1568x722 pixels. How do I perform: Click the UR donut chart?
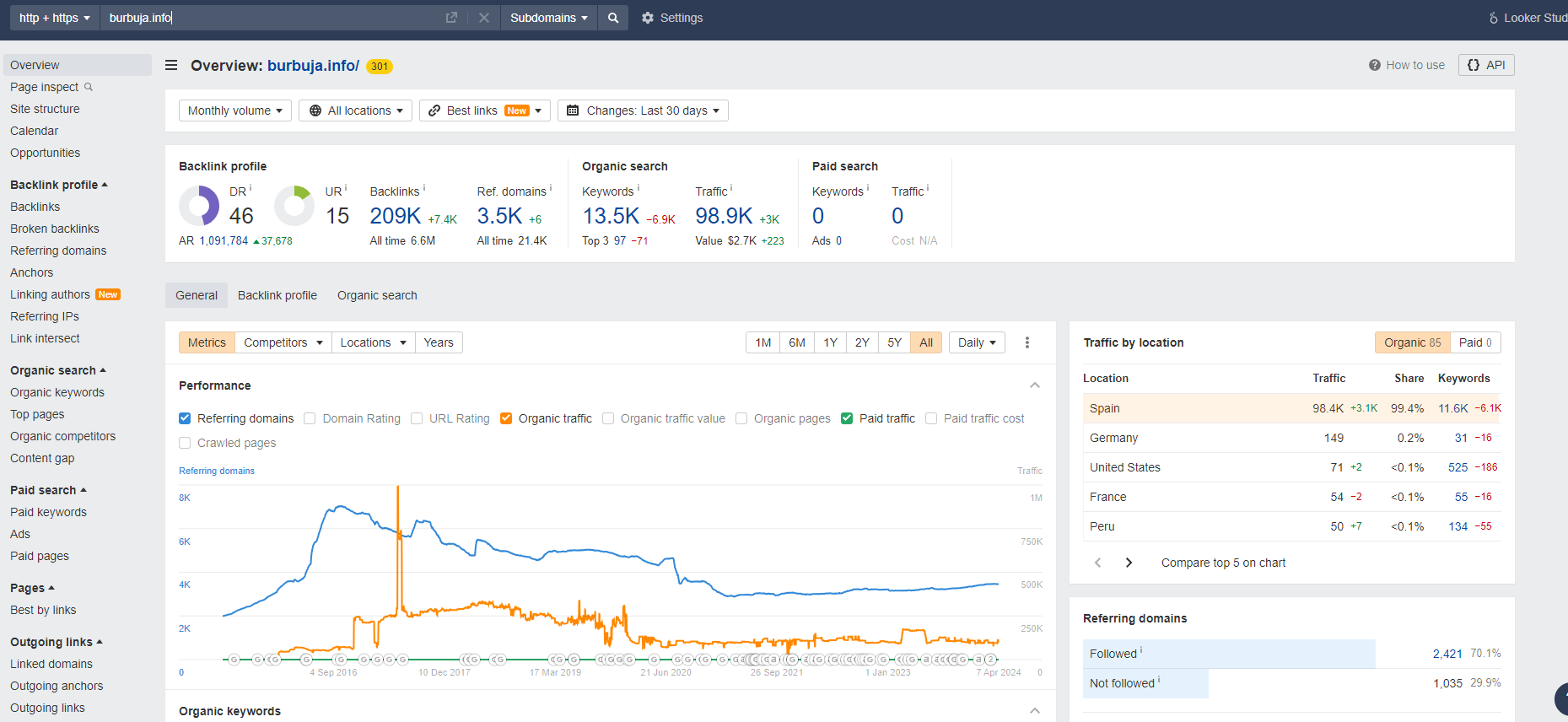(294, 206)
